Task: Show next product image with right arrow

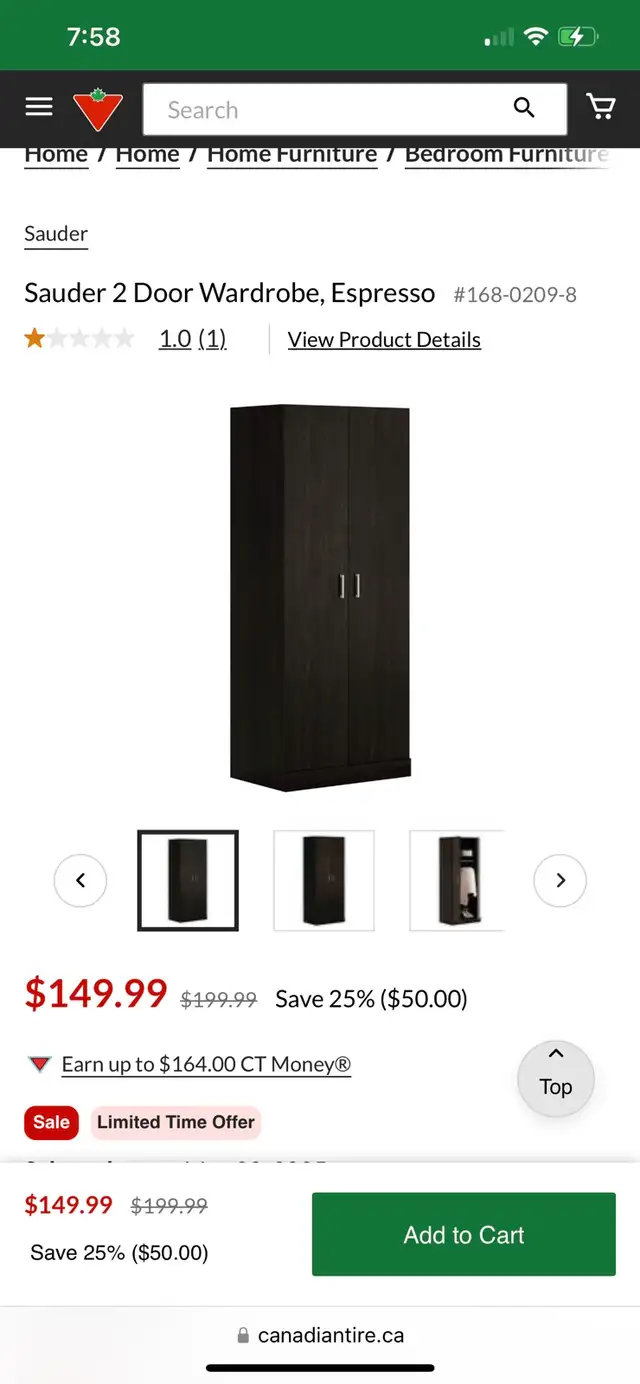Action: click(x=560, y=880)
